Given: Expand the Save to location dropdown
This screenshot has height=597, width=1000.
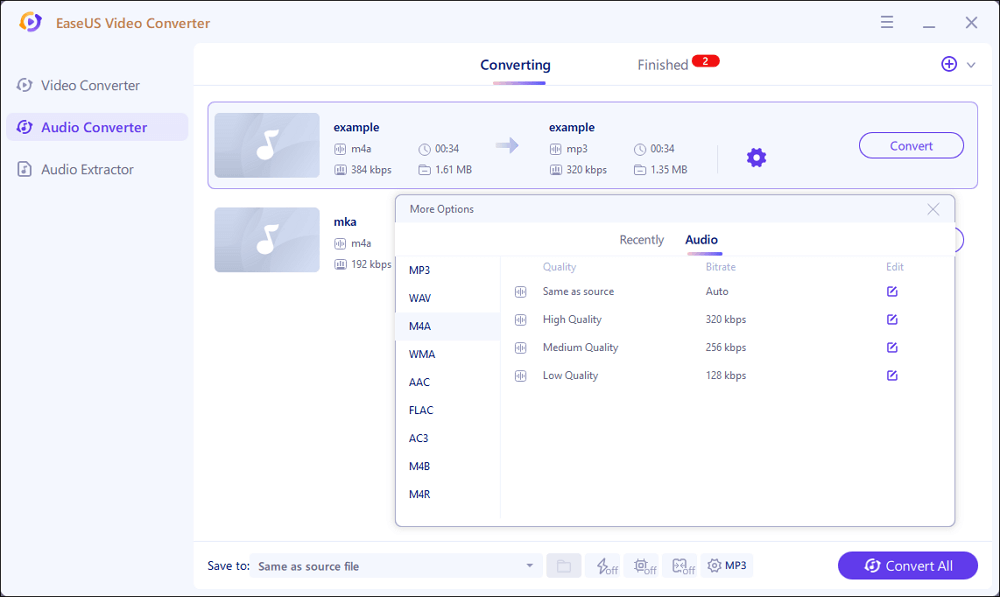Looking at the screenshot, I should coord(529,566).
